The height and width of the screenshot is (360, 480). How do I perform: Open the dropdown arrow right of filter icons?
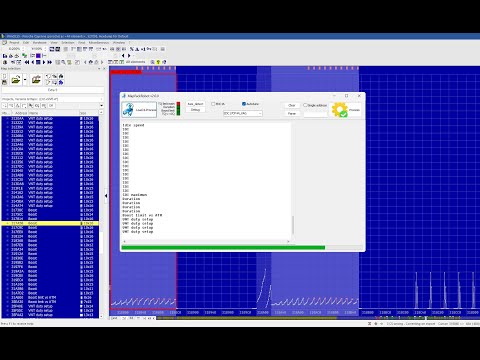(x=101, y=106)
